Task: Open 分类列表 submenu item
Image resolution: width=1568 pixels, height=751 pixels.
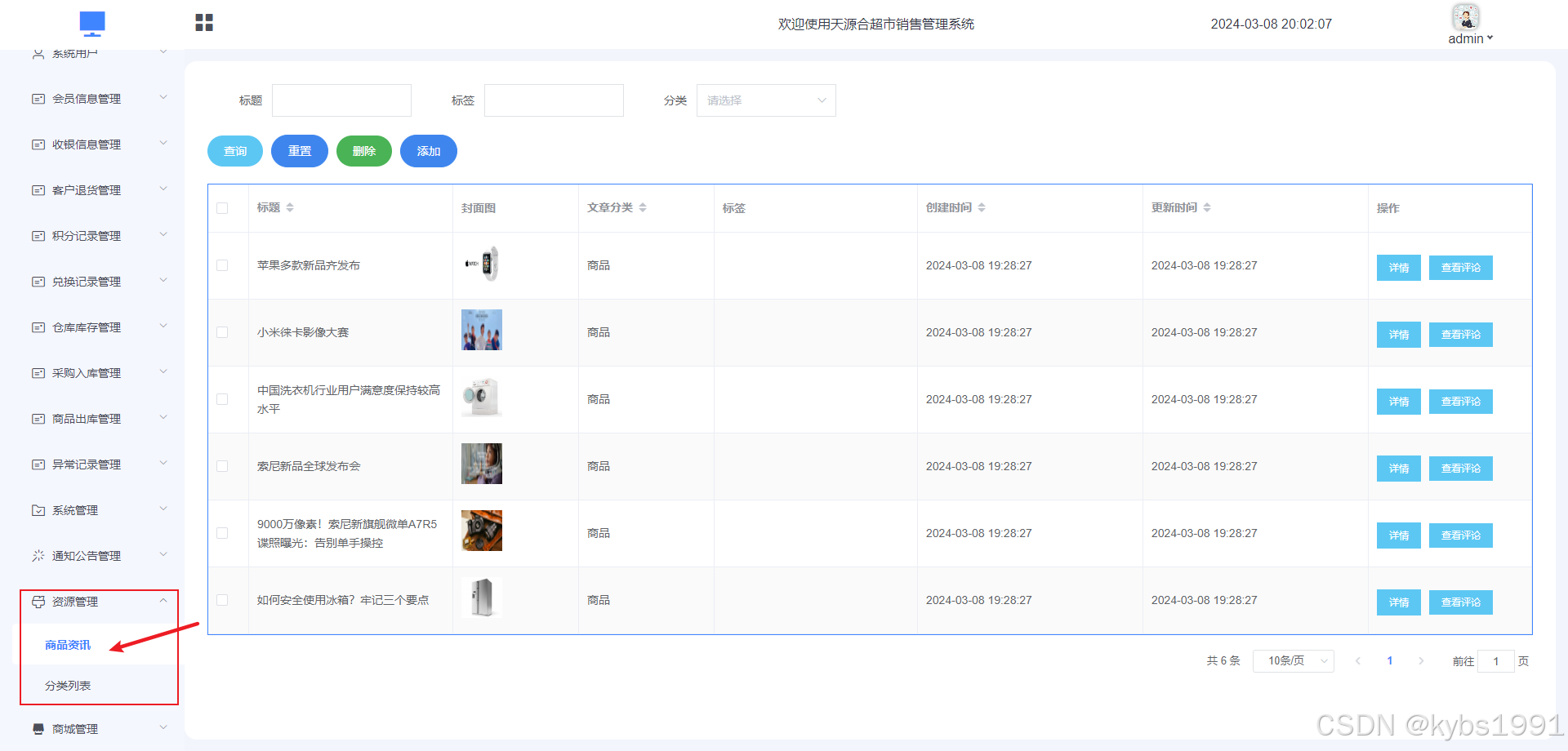Action: click(x=68, y=686)
